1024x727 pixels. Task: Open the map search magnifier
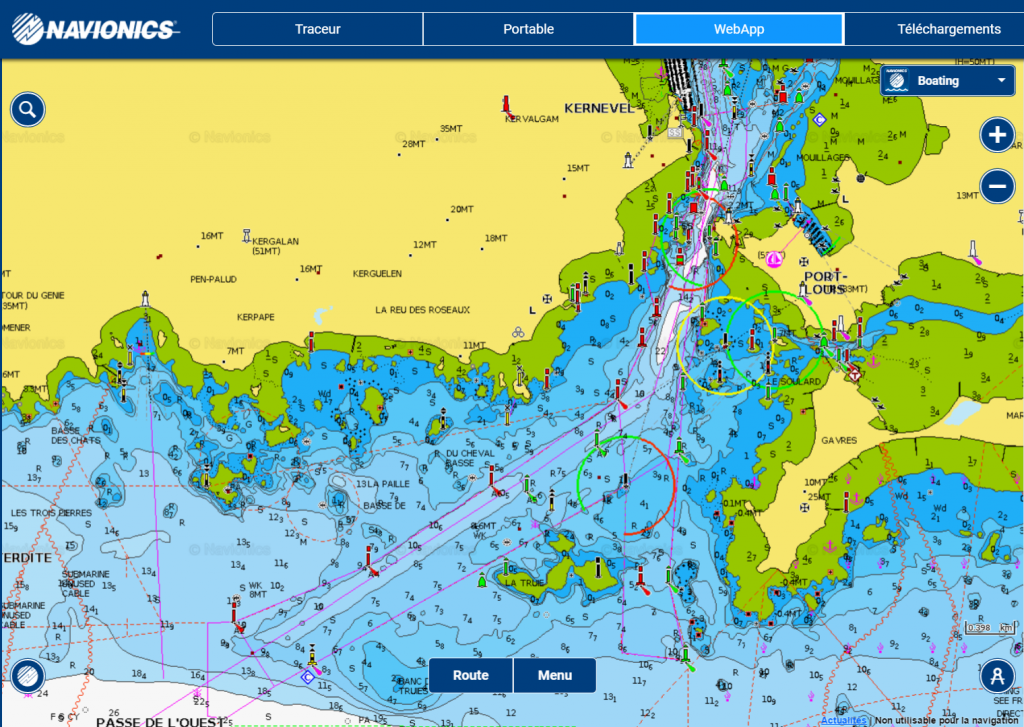click(27, 109)
